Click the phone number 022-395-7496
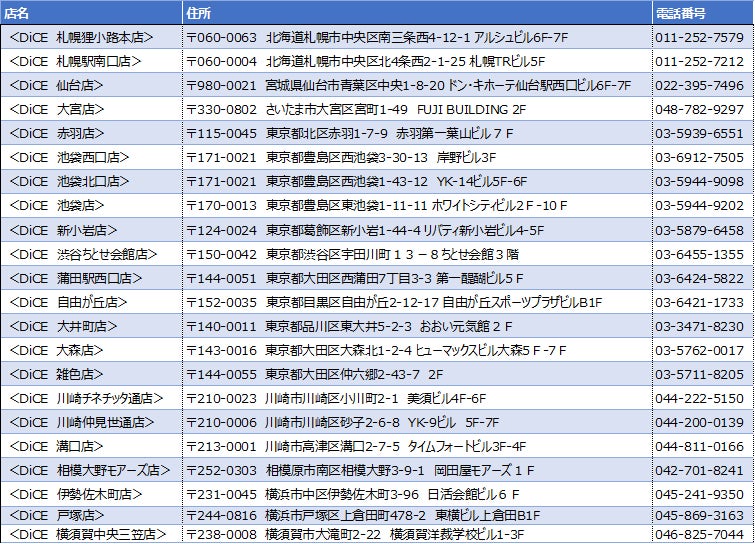755x544 pixels. click(699, 85)
